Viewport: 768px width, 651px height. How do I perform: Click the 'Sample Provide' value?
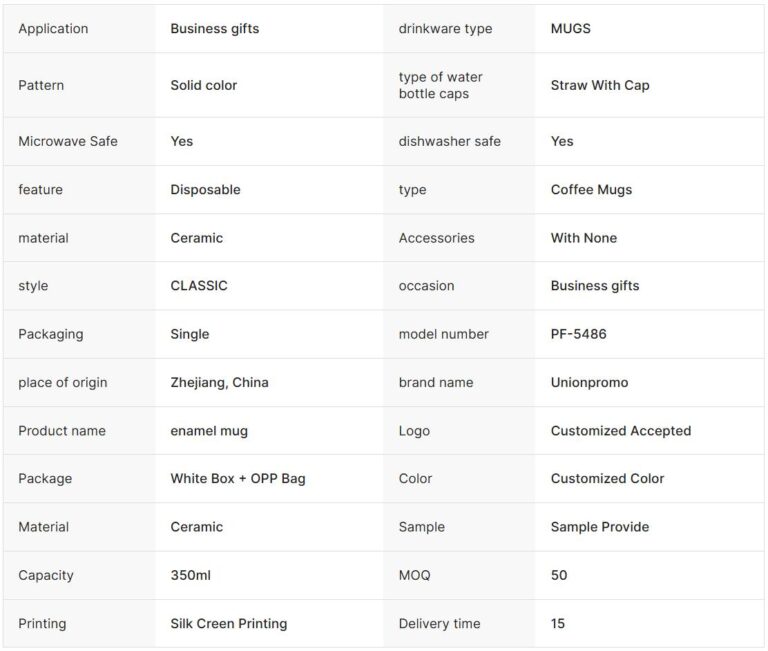click(x=599, y=527)
